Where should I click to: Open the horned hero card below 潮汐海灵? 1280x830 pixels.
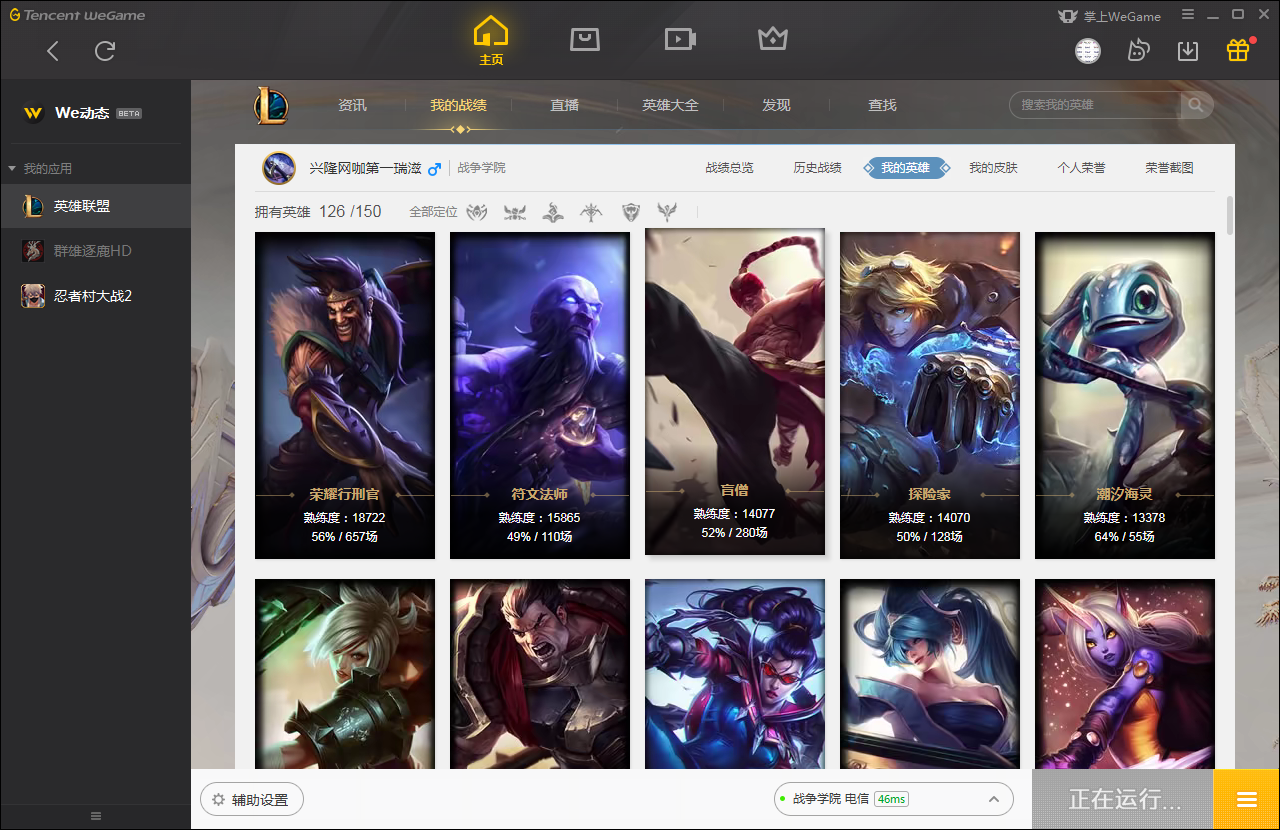coord(1125,674)
